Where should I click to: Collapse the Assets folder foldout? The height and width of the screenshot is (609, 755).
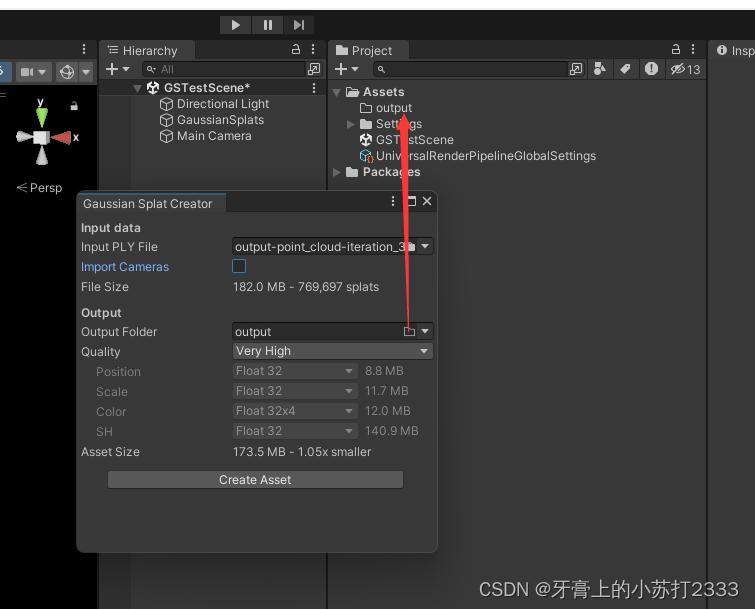337,92
